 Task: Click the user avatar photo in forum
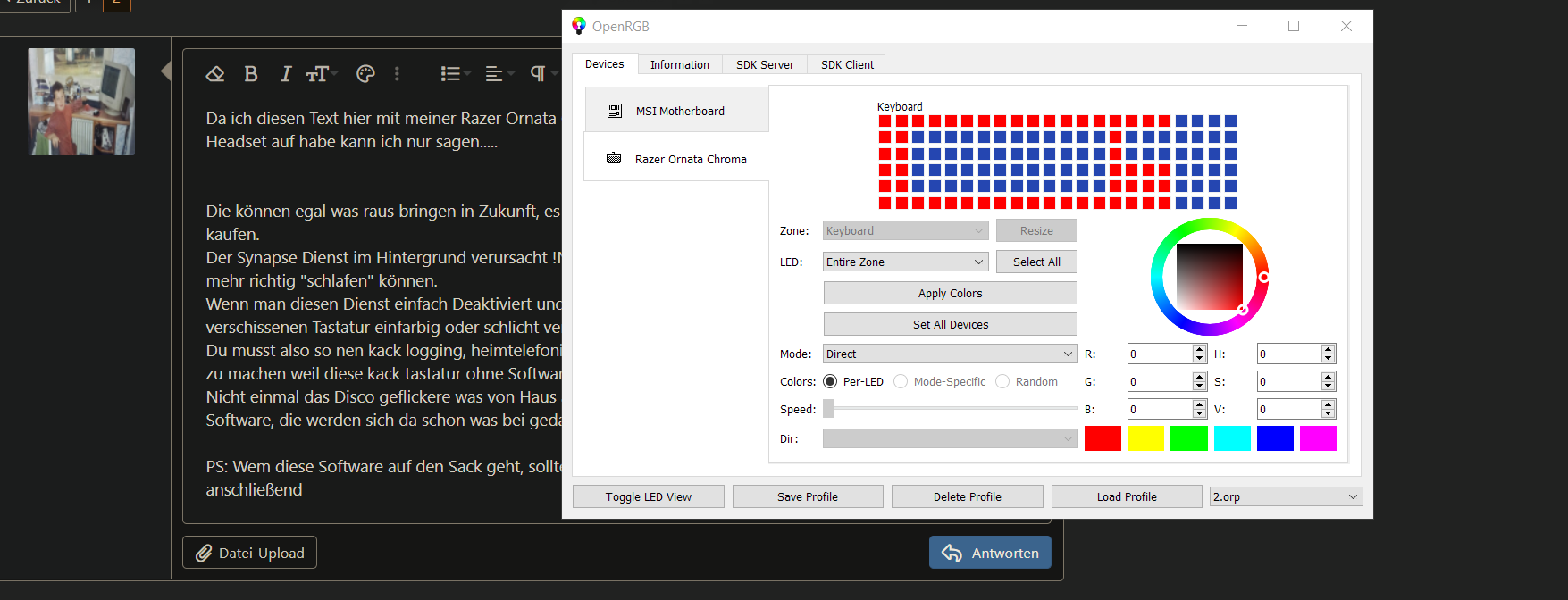(81, 102)
